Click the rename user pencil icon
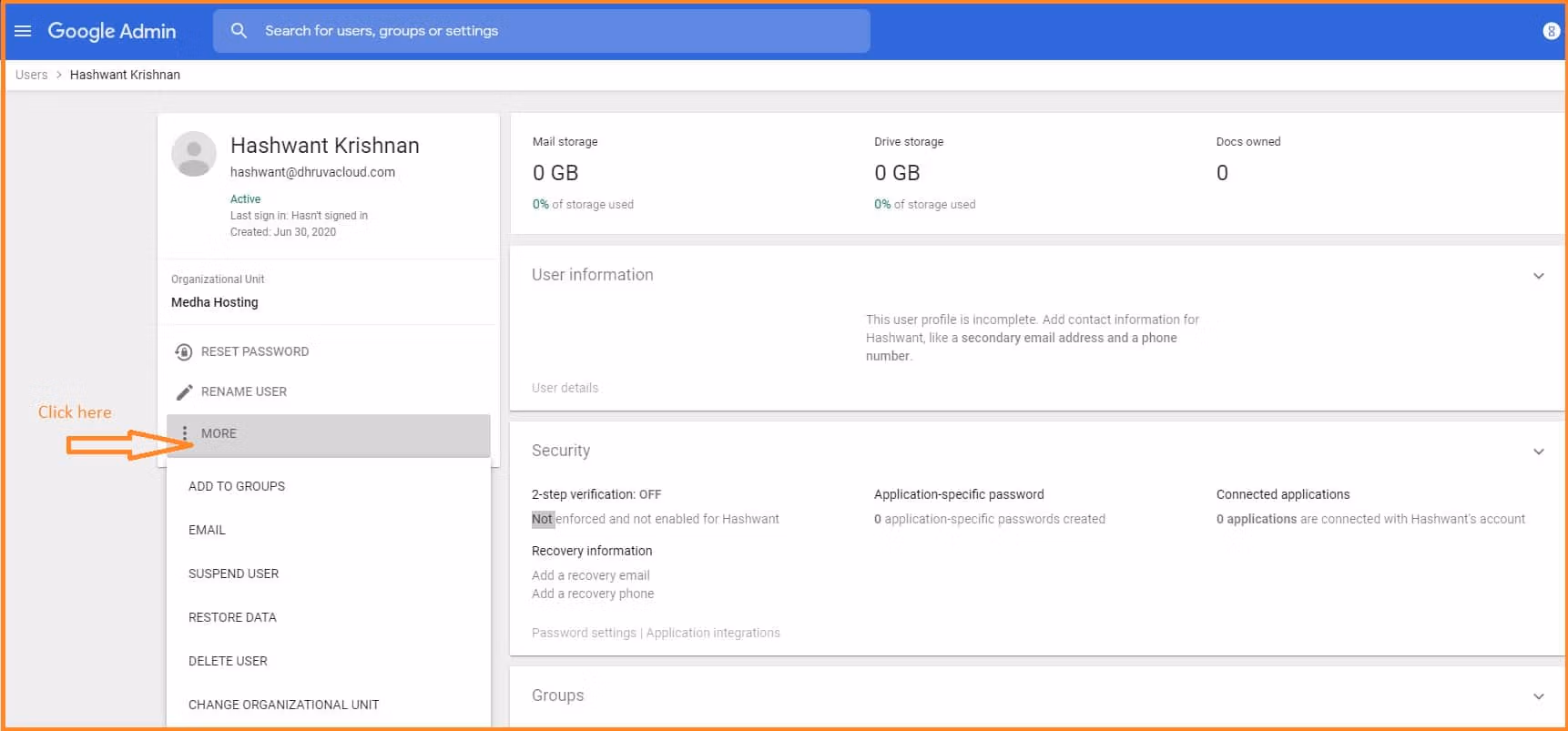 (184, 392)
